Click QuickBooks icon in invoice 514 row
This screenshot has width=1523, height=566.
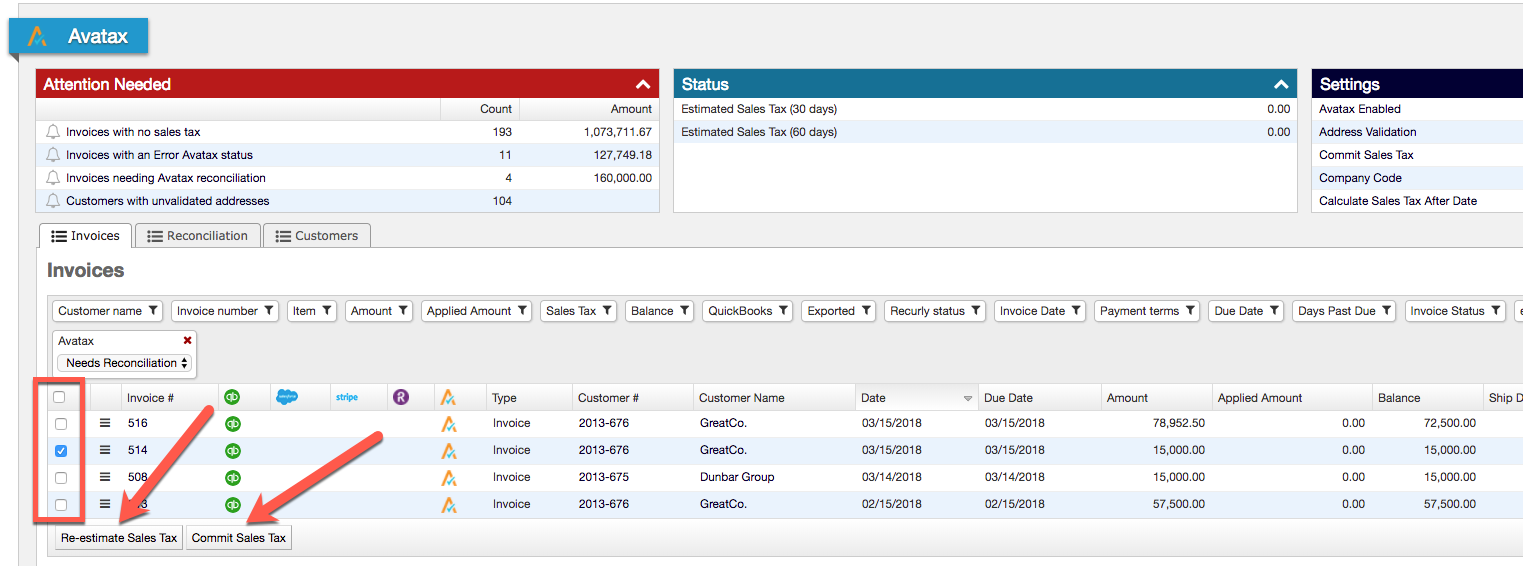point(233,451)
